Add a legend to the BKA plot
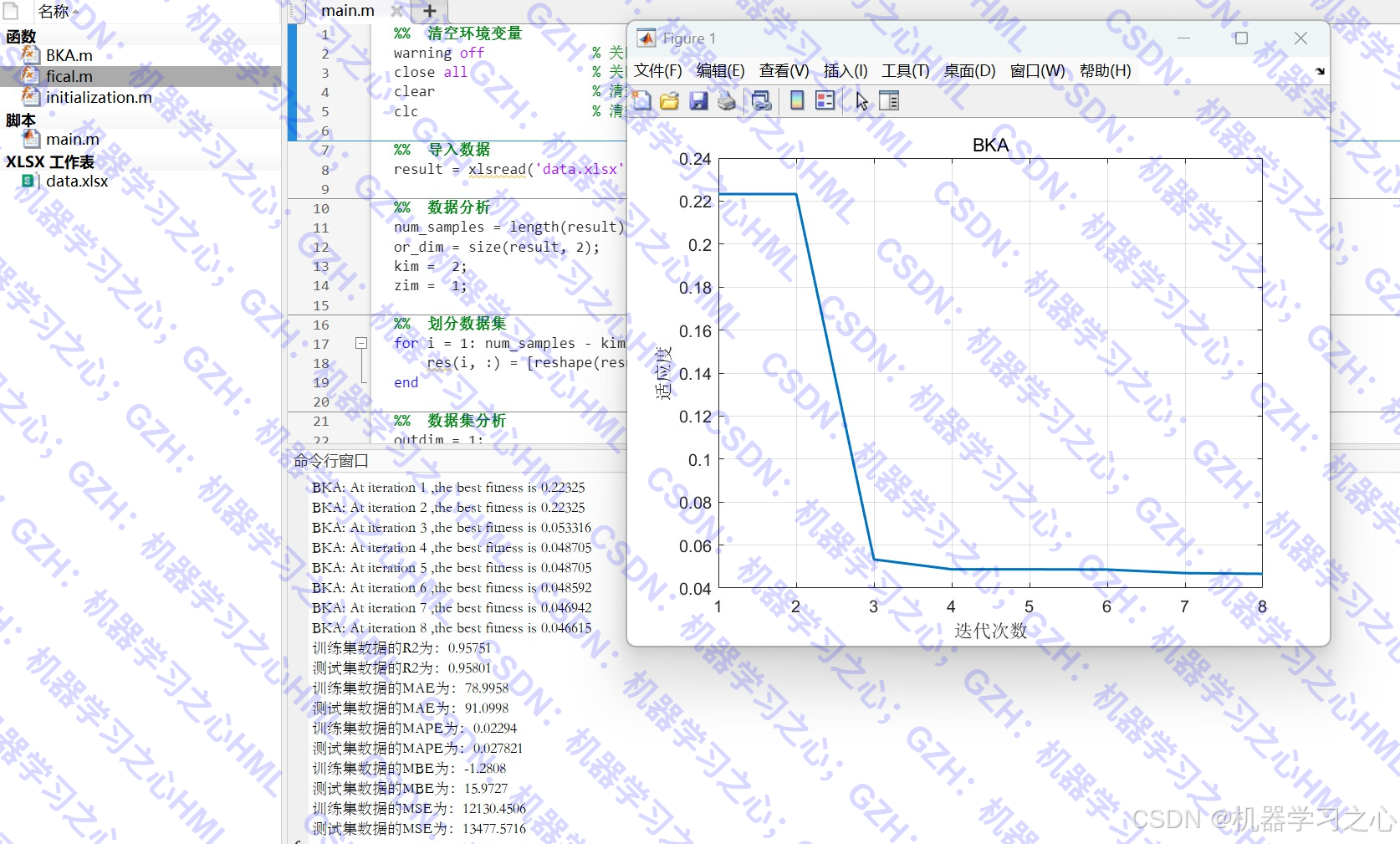This screenshot has width=1400, height=844. [824, 100]
